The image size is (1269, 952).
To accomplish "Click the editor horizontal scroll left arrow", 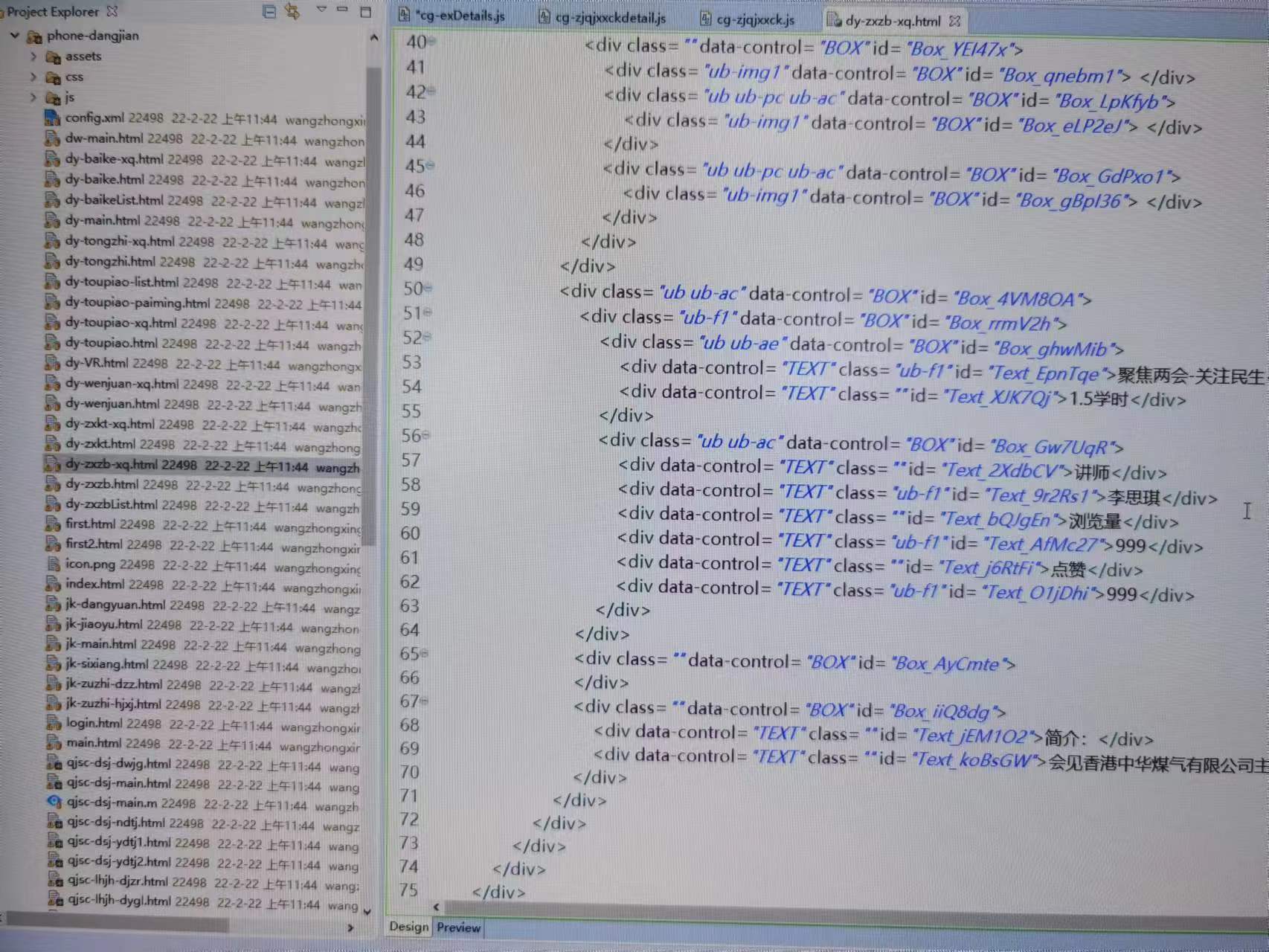I will pos(437,907).
